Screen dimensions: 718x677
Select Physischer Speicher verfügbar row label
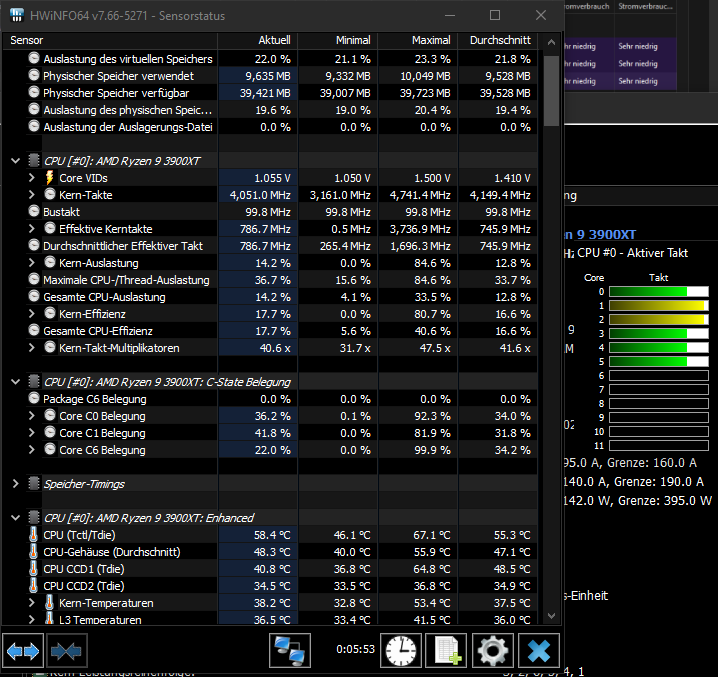click(116, 93)
